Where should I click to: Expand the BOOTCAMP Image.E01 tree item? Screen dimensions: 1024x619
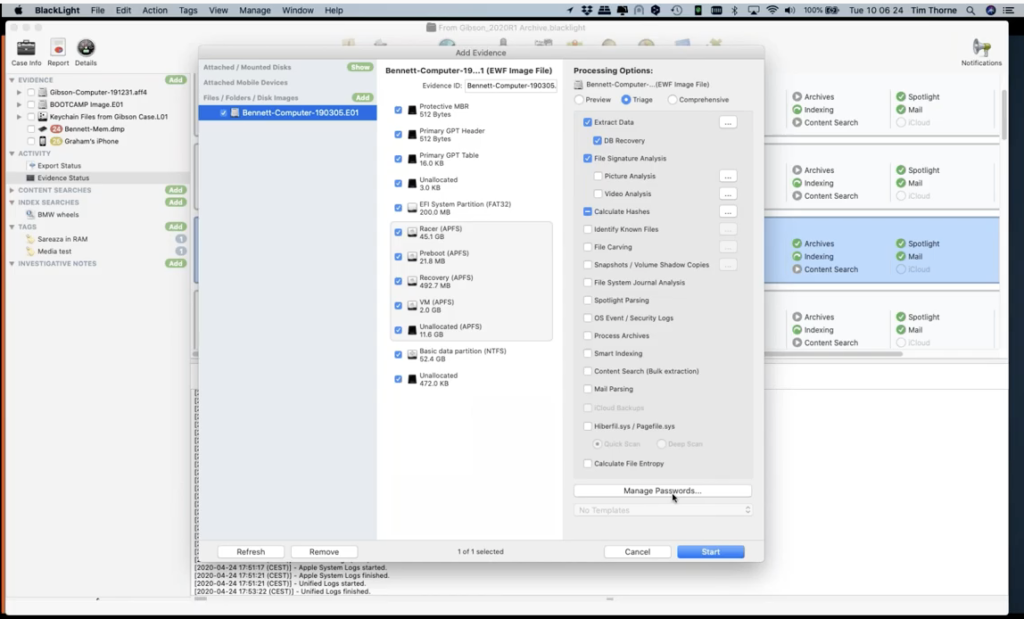coord(20,104)
